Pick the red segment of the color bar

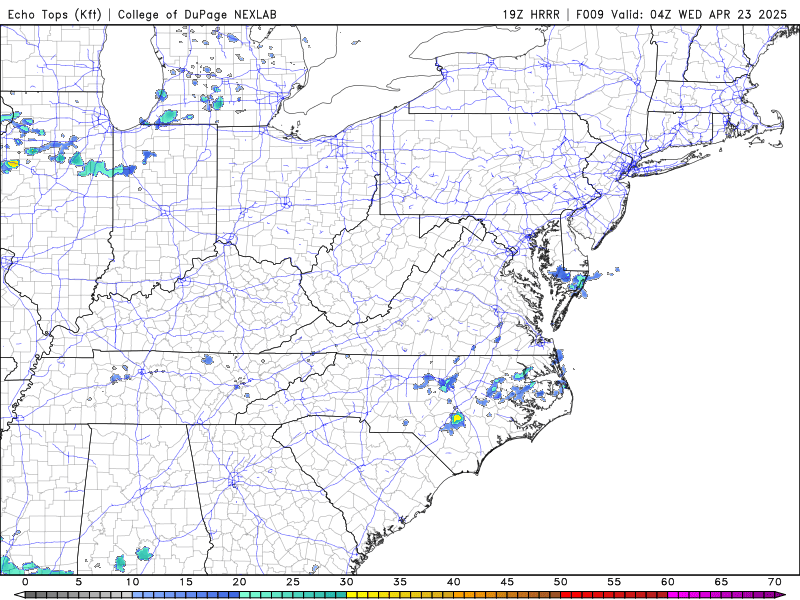614,595
